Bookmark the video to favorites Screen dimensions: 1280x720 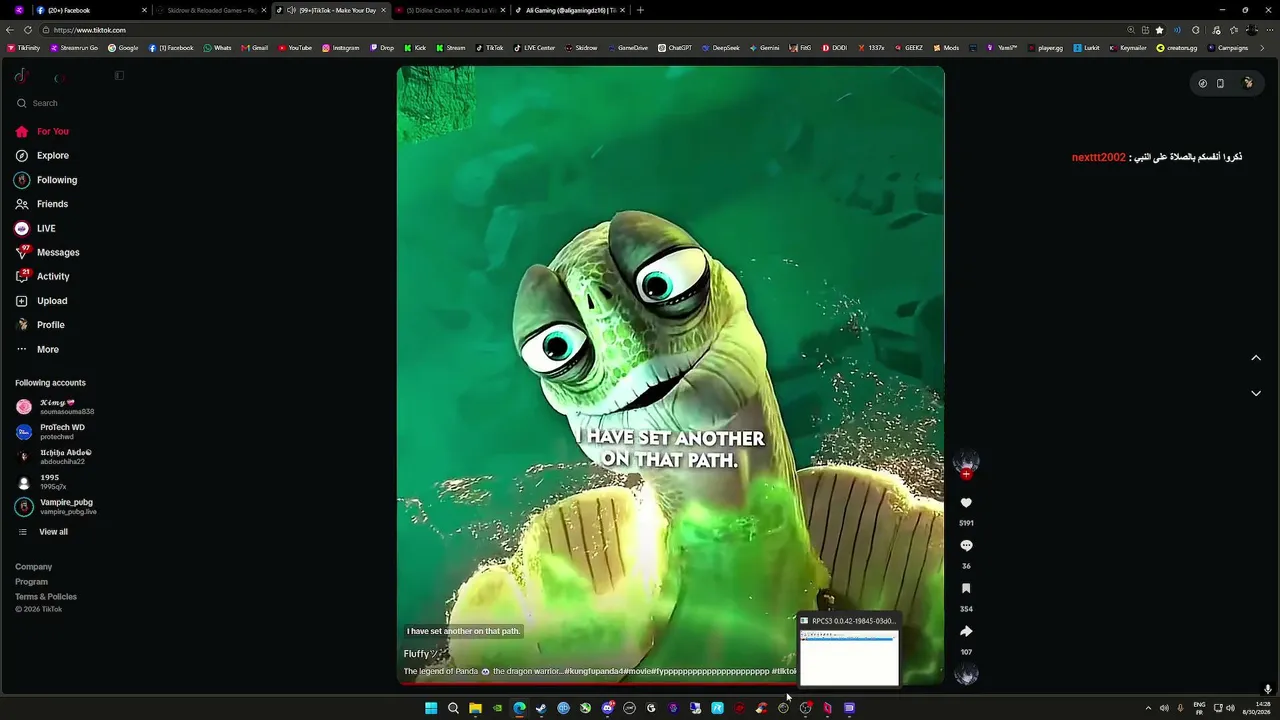[x=966, y=589]
